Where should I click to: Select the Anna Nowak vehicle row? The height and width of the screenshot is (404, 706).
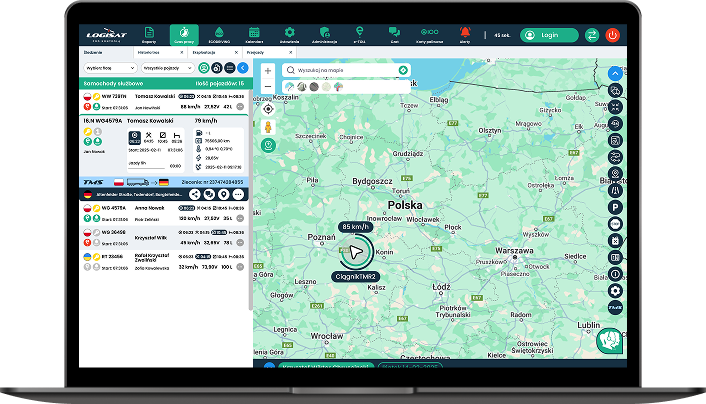(164, 213)
